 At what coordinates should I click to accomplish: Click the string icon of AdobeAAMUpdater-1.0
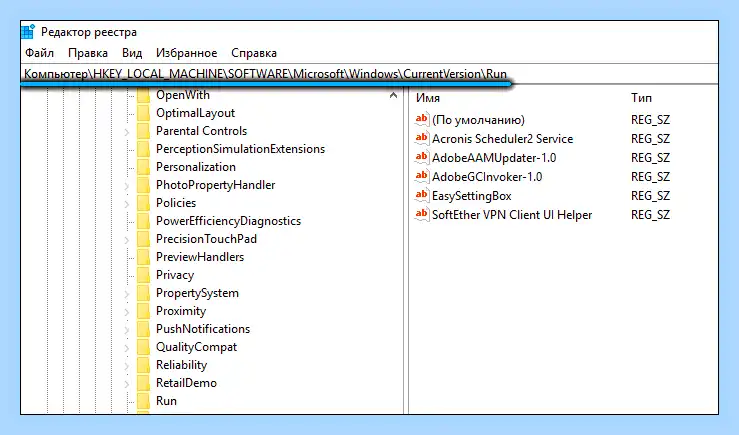421,157
